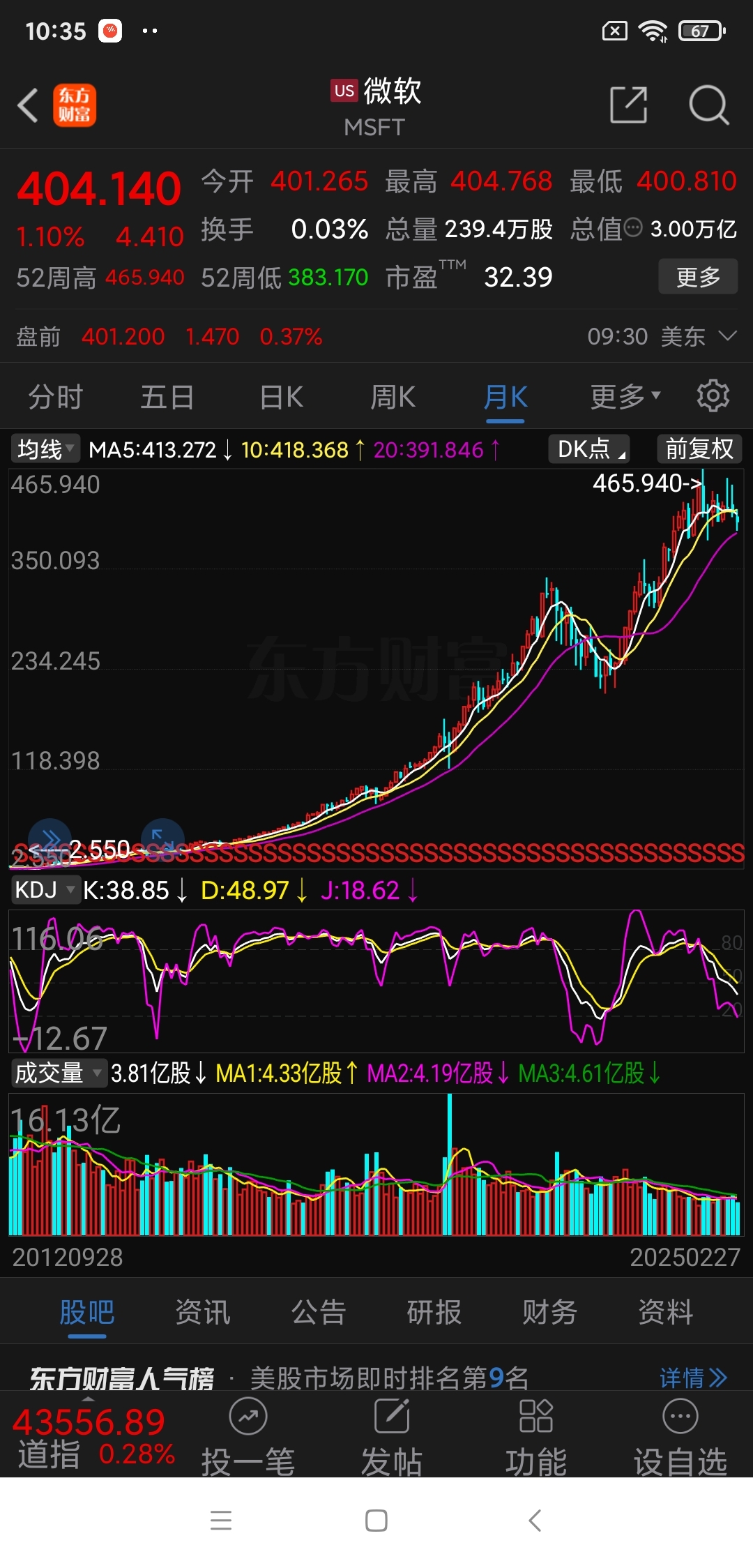Screen dimensions: 753x1568
Task: Open the 资料 tab
Action: (666, 1312)
